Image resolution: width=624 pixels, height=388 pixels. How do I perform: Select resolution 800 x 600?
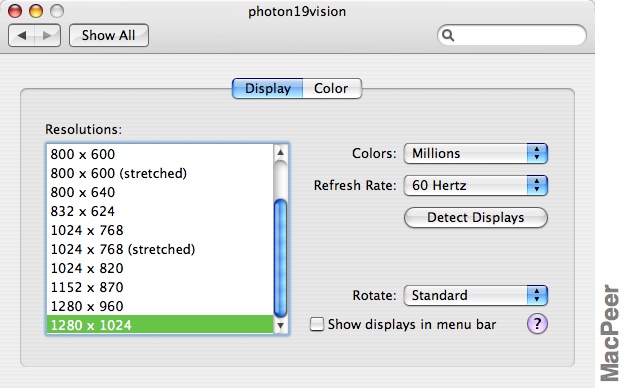point(160,154)
